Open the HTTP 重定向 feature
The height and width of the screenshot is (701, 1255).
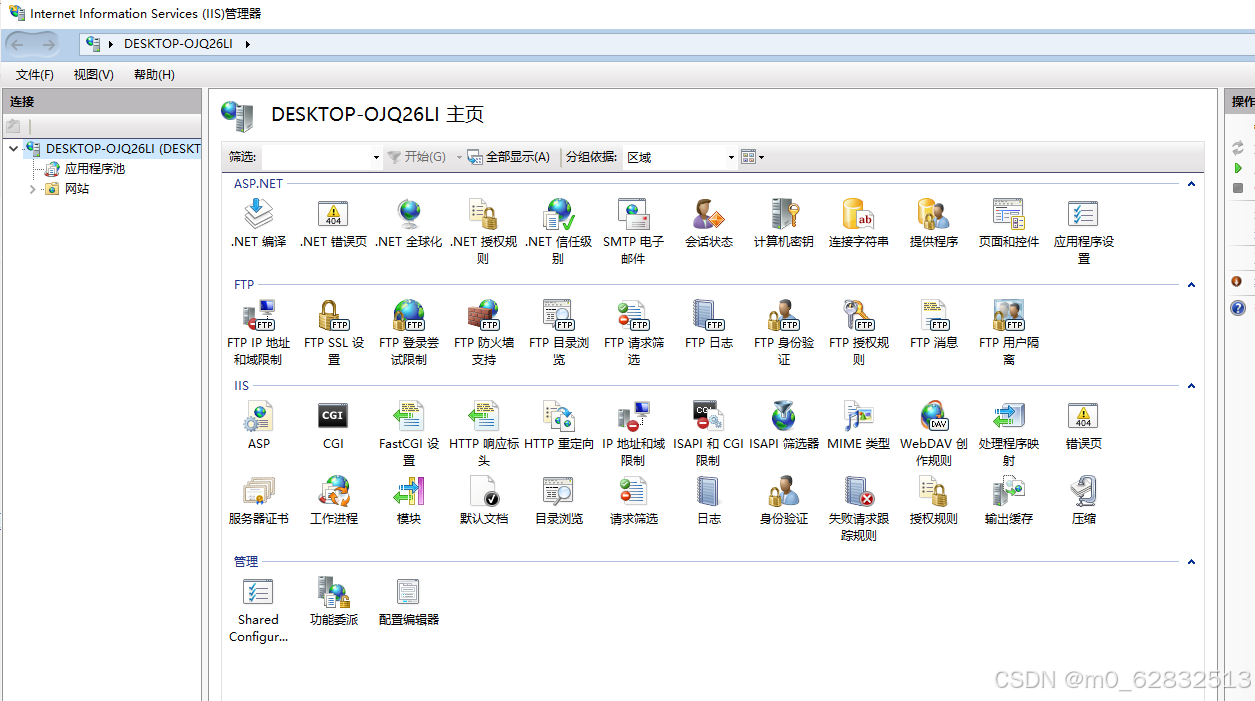[558, 425]
